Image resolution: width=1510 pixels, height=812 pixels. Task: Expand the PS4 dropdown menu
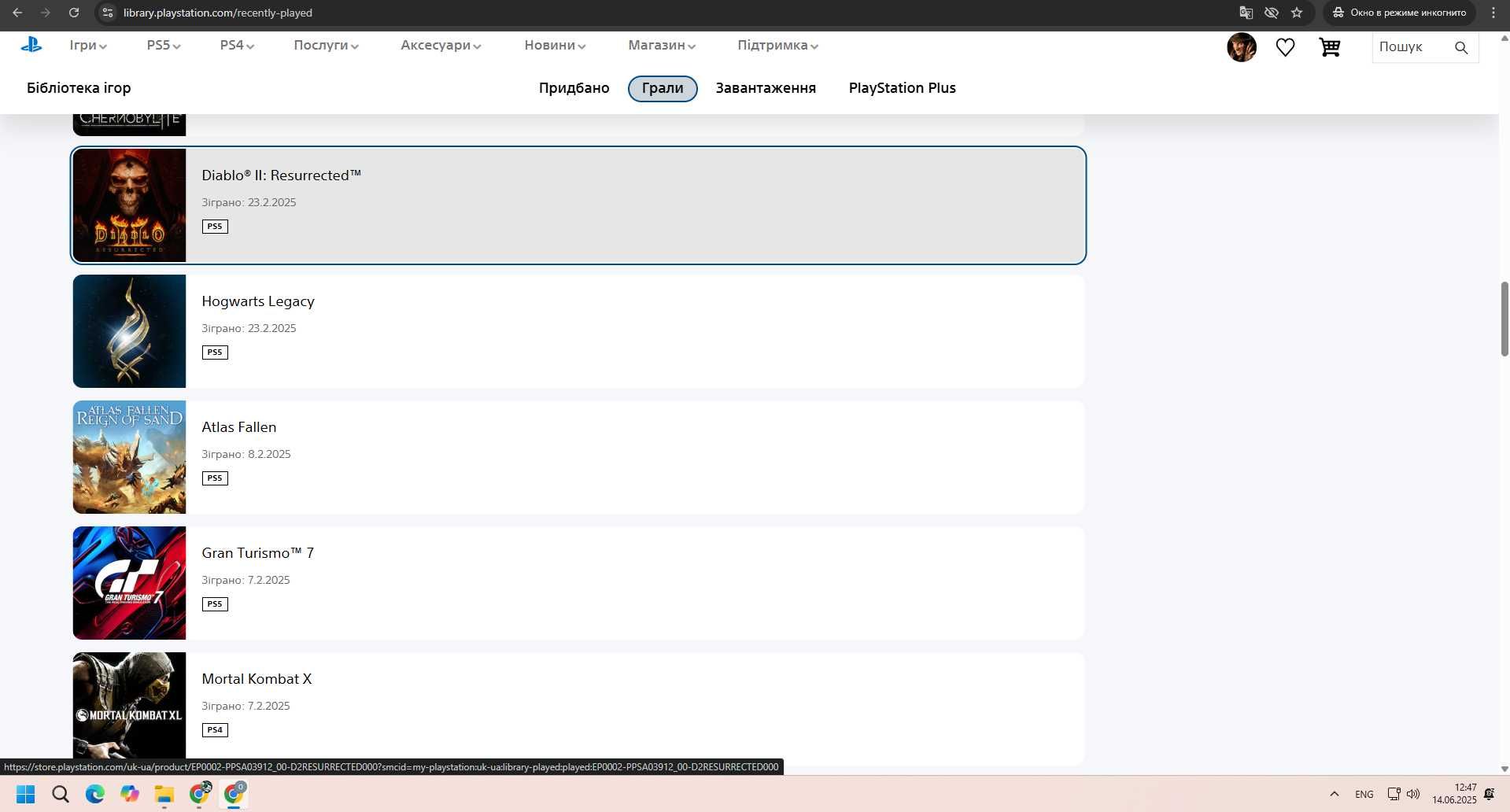pos(237,45)
